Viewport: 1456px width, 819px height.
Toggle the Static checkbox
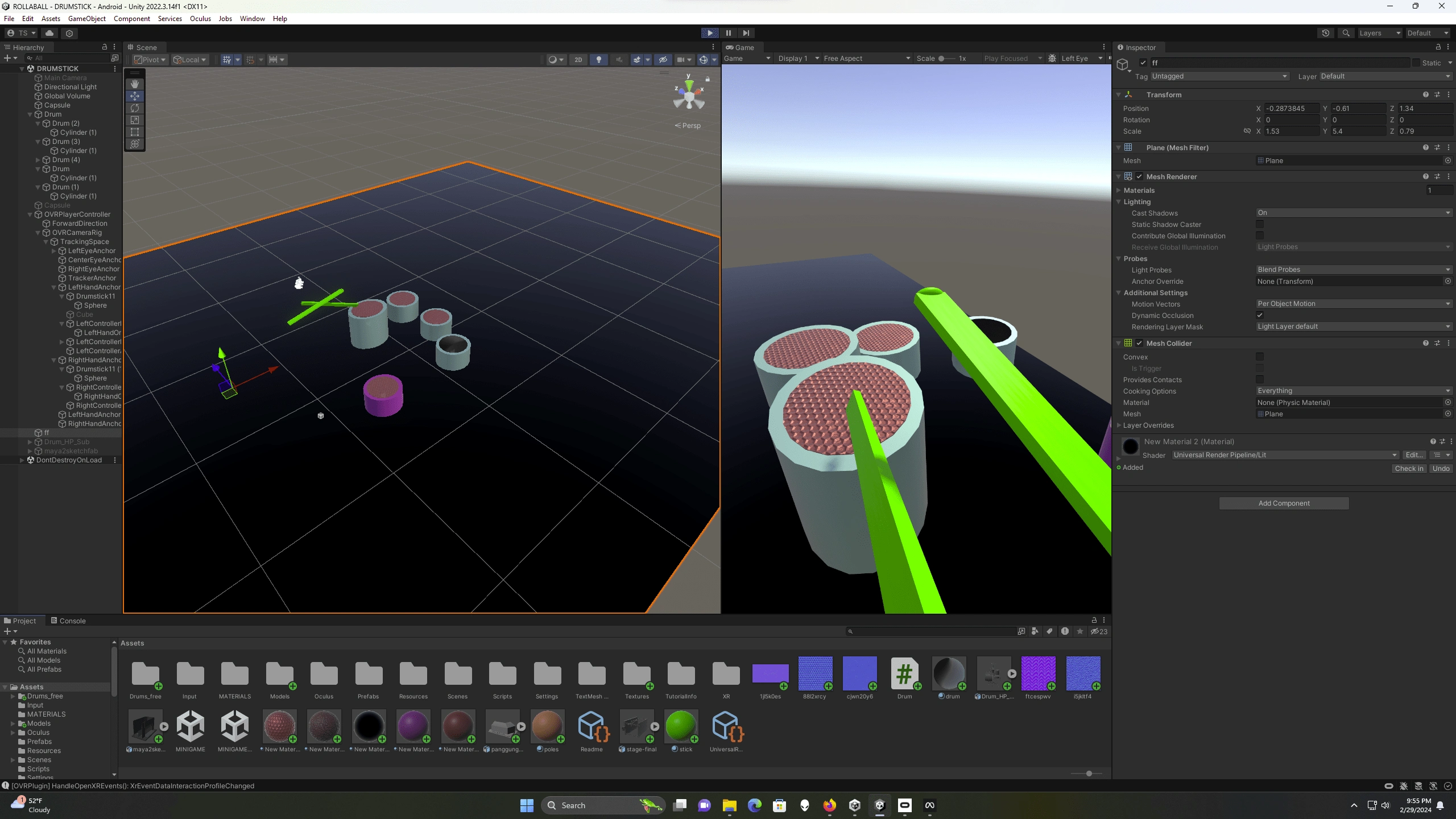pos(1416,63)
